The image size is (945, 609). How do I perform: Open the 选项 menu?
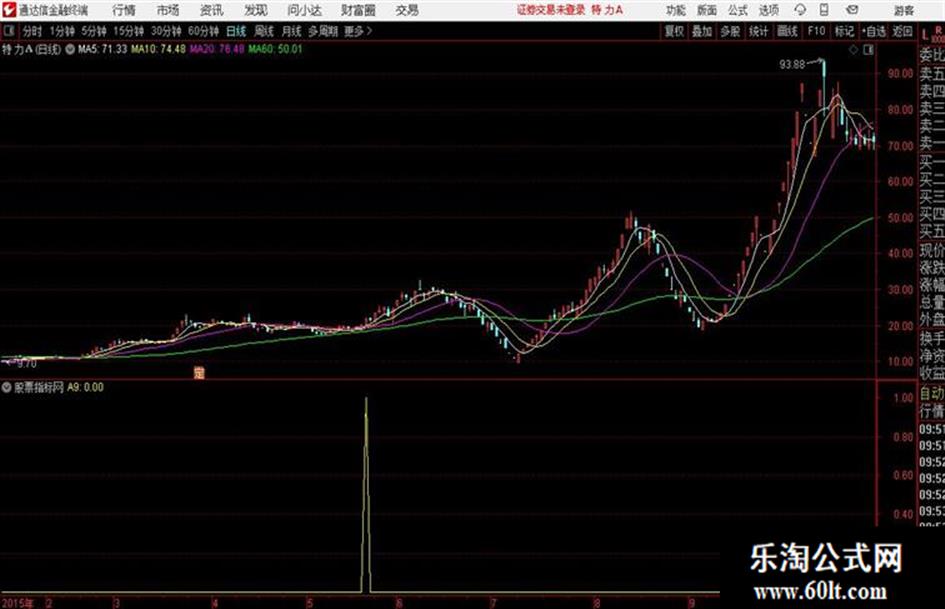click(x=768, y=10)
